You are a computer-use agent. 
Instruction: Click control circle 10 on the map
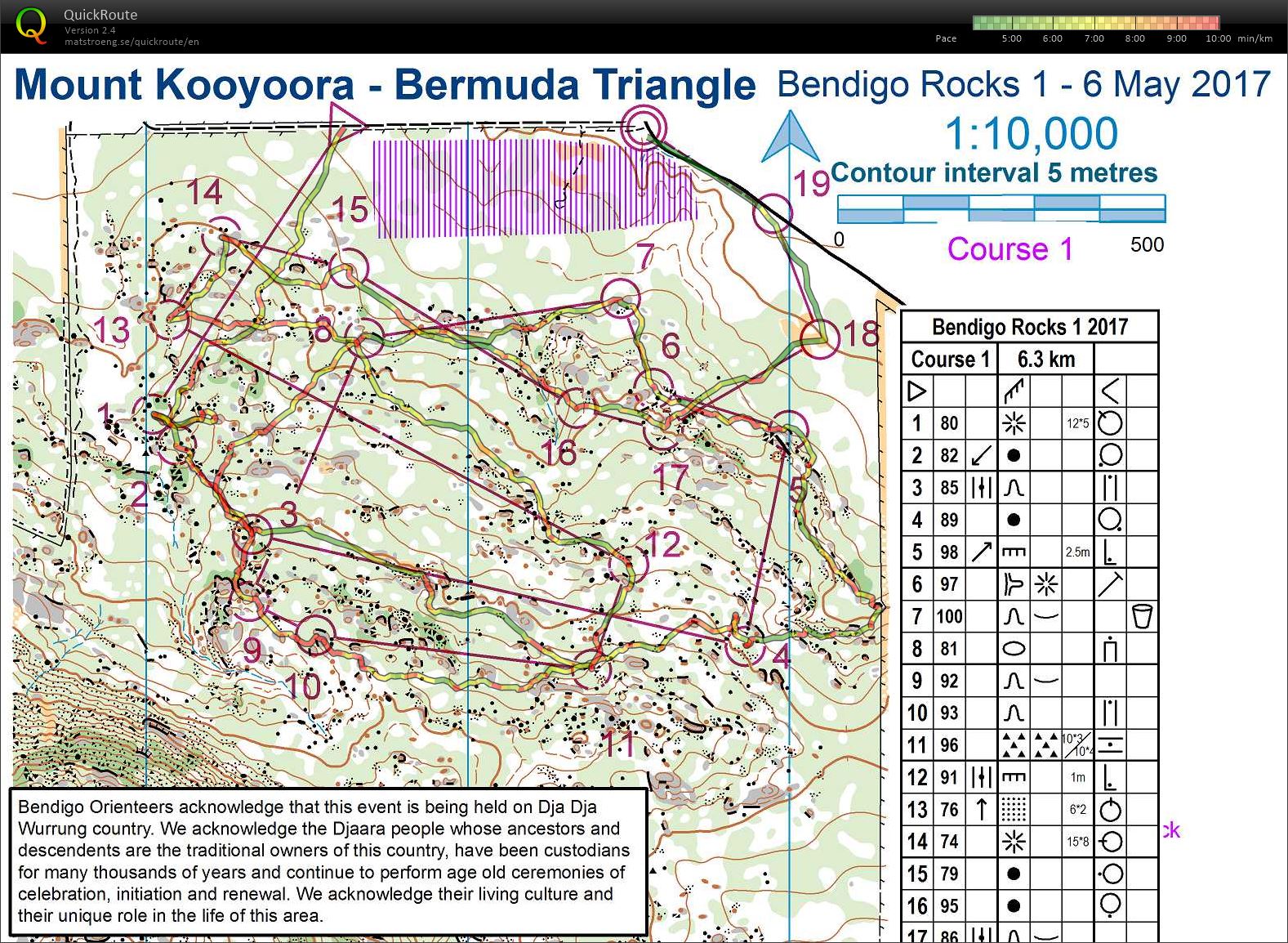coord(315,637)
